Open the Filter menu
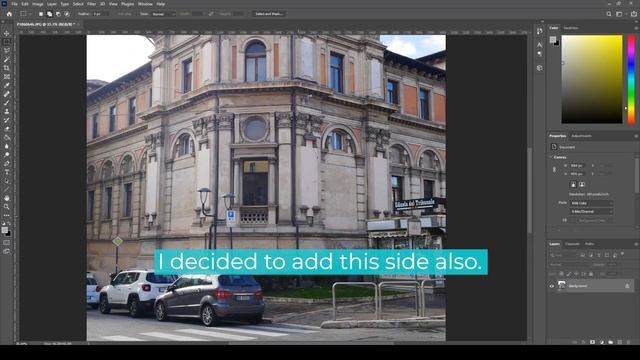 (x=91, y=4)
